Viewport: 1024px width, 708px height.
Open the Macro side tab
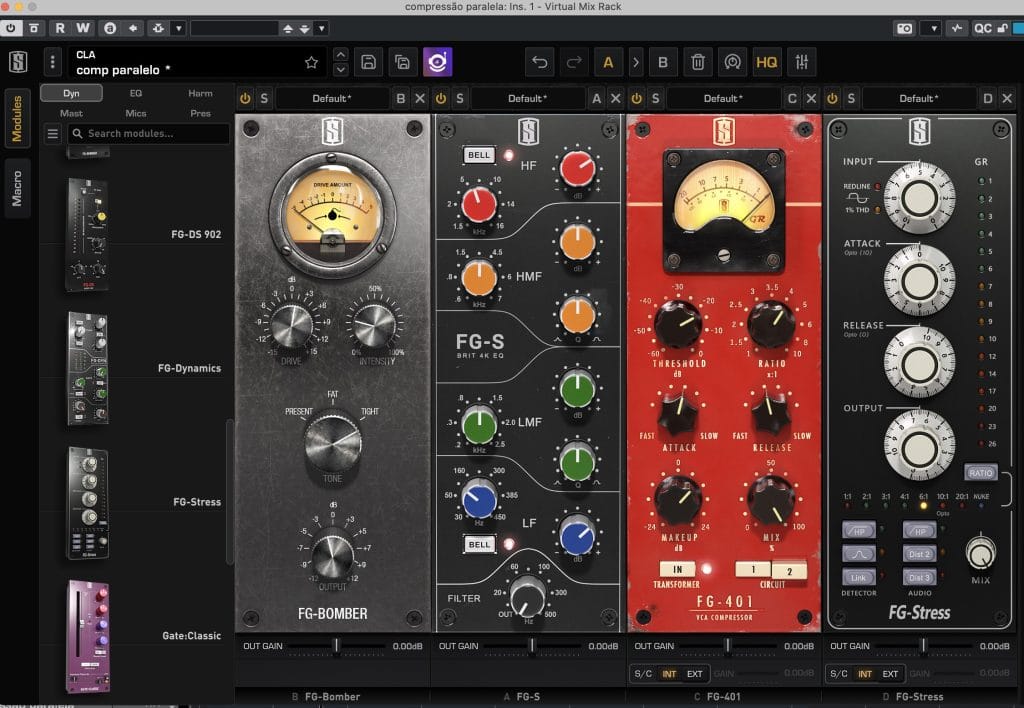17,188
